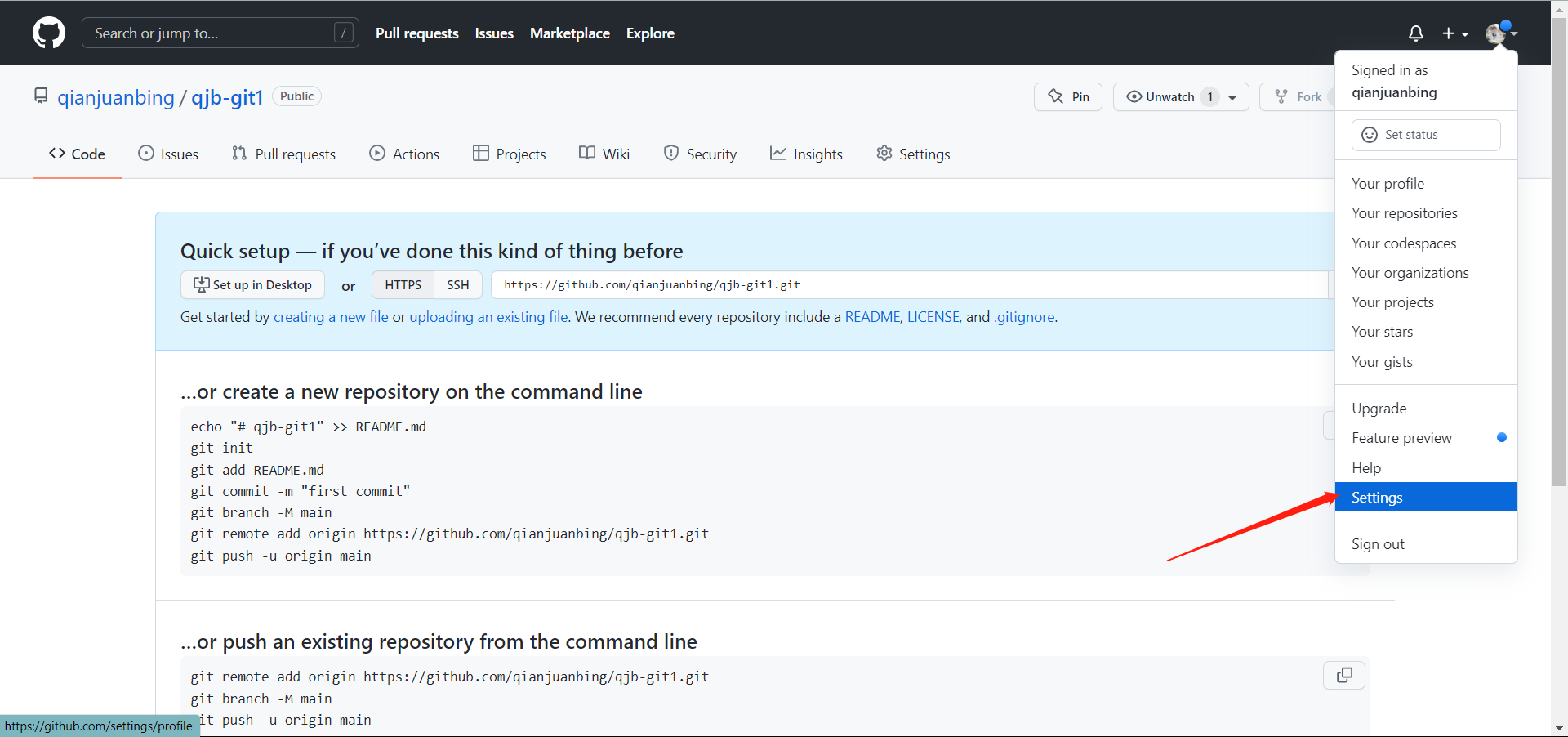The image size is (1568, 737).
Task: Open the Issues repository tab
Action: pyautogui.click(x=168, y=154)
